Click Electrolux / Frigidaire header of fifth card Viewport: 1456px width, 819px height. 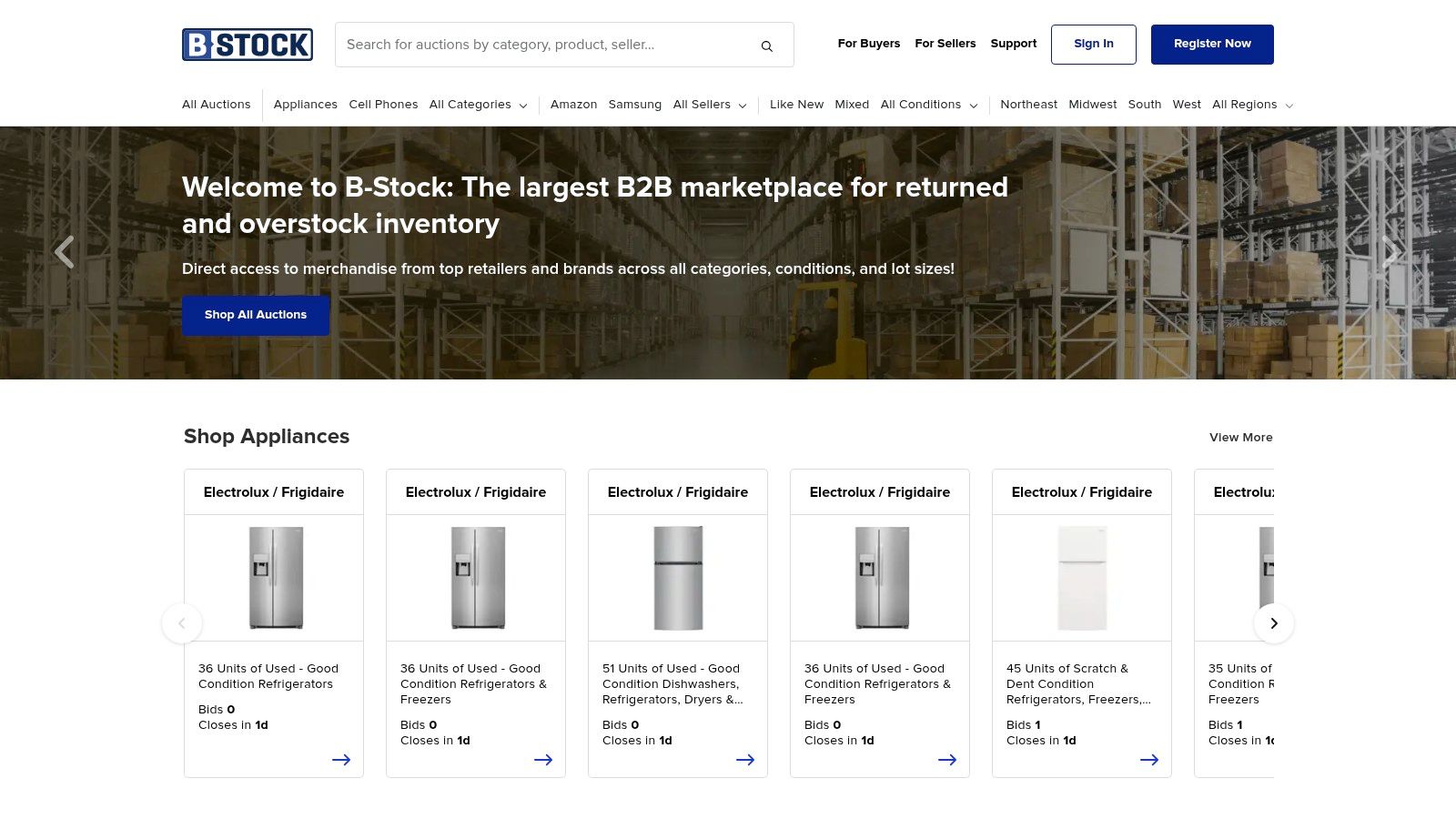tap(1082, 492)
